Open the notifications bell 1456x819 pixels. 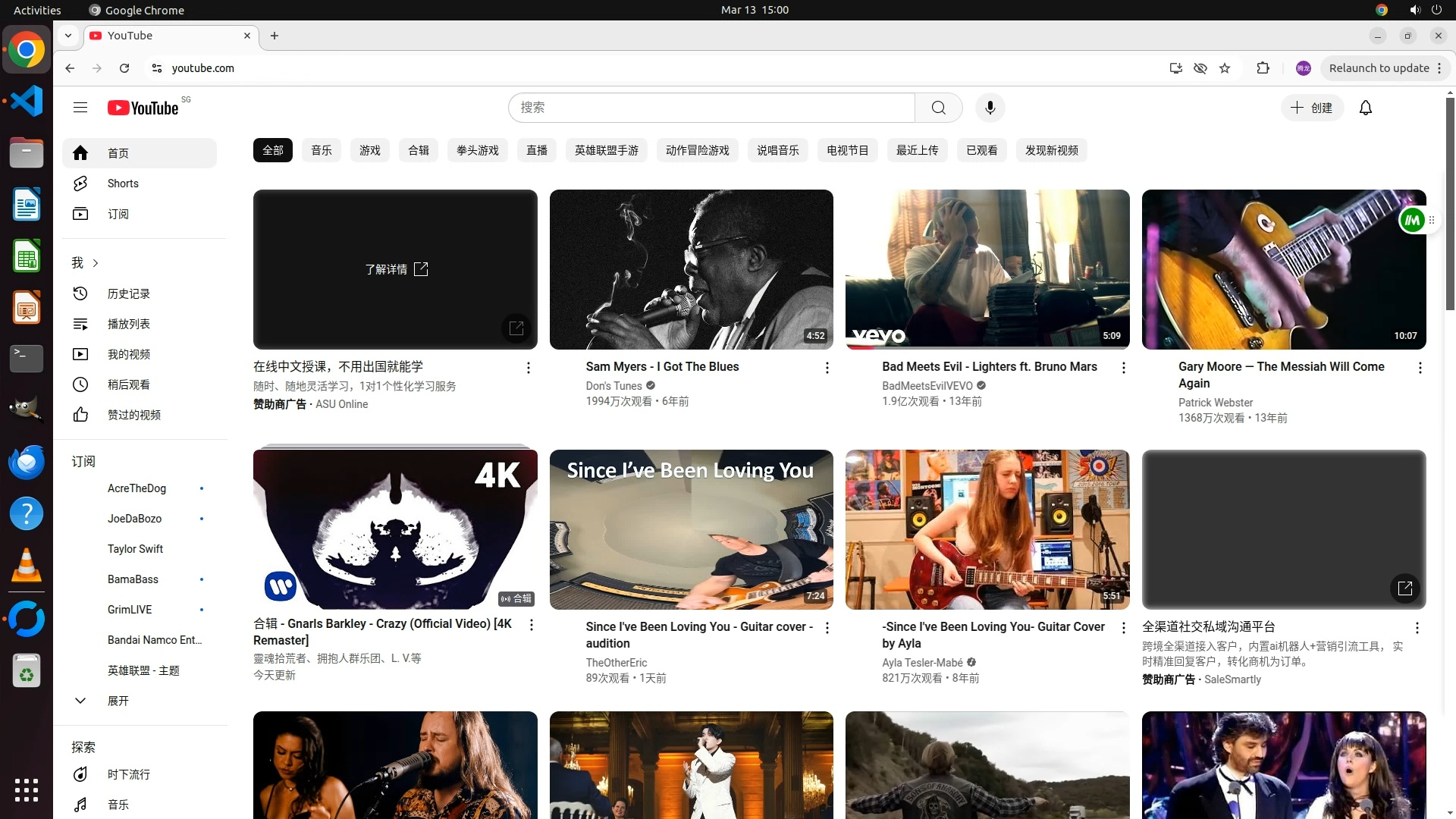coord(1365,108)
